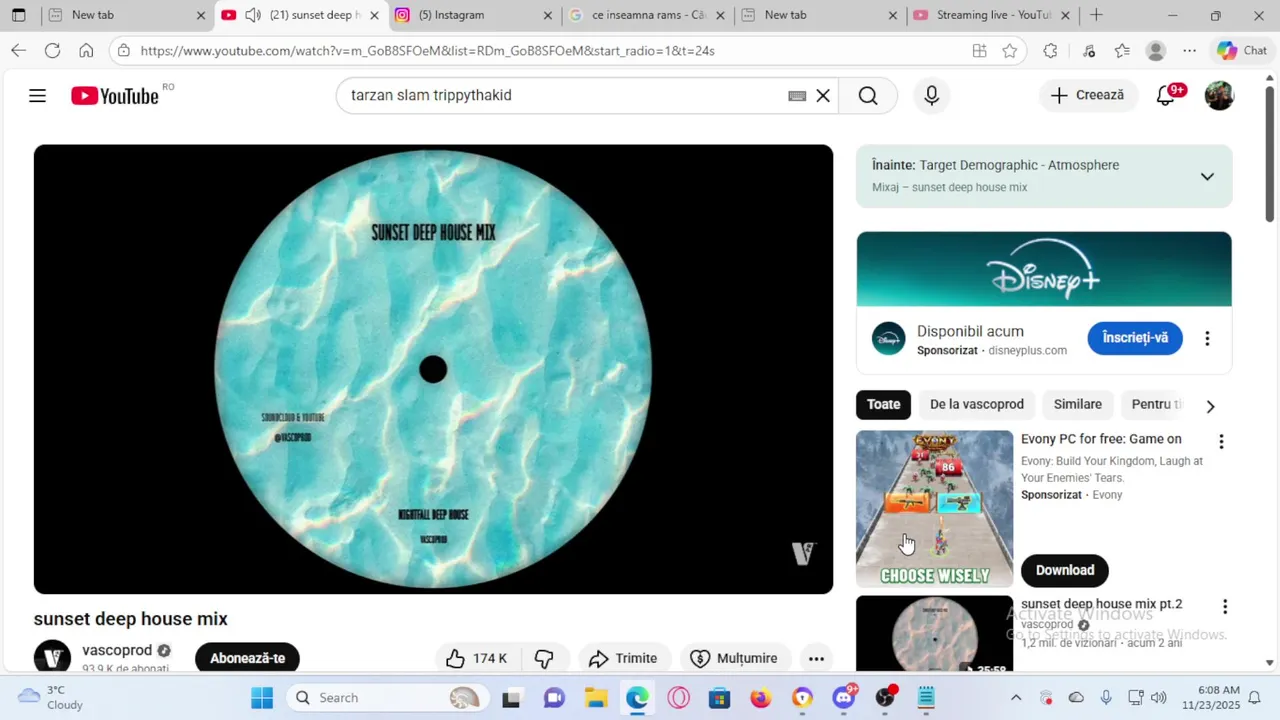Reload the current page
The height and width of the screenshot is (720, 1280).
(x=52, y=51)
